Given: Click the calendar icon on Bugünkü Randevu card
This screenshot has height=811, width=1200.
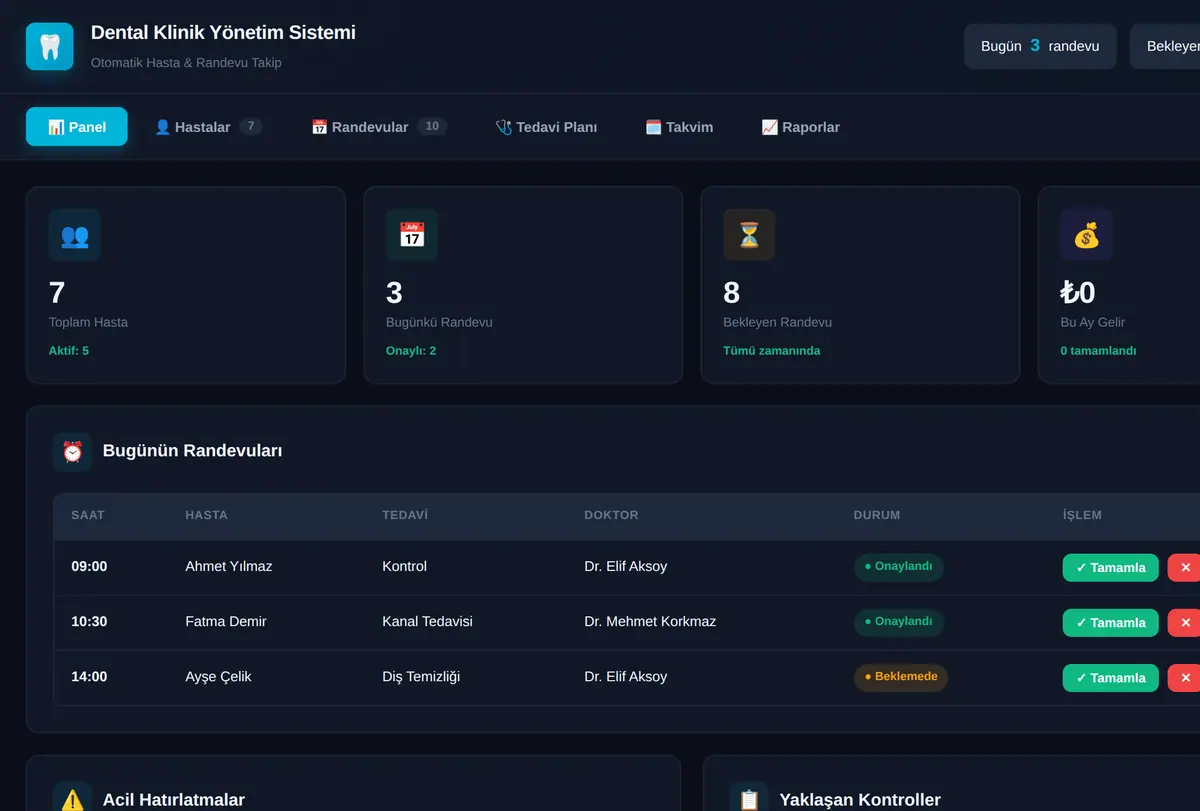Looking at the screenshot, I should point(412,235).
